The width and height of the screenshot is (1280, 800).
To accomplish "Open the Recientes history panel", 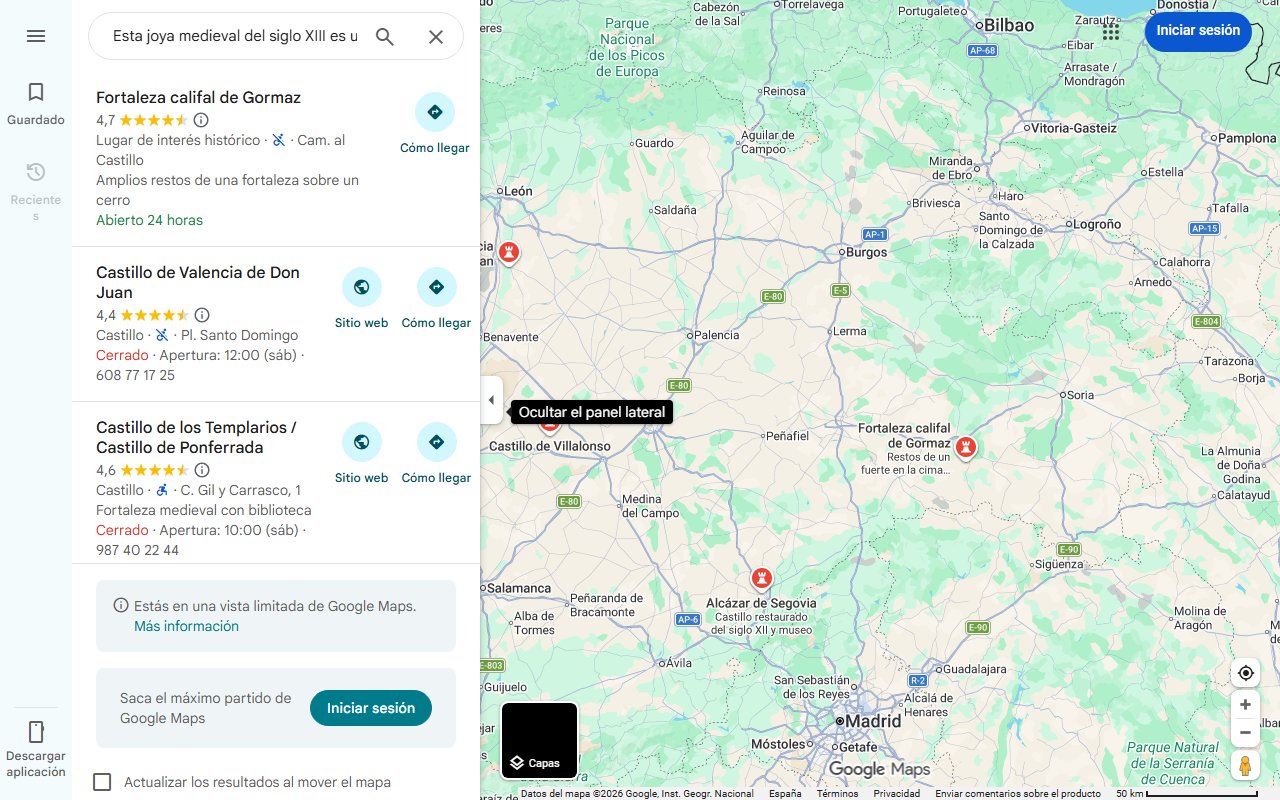I will (x=36, y=190).
